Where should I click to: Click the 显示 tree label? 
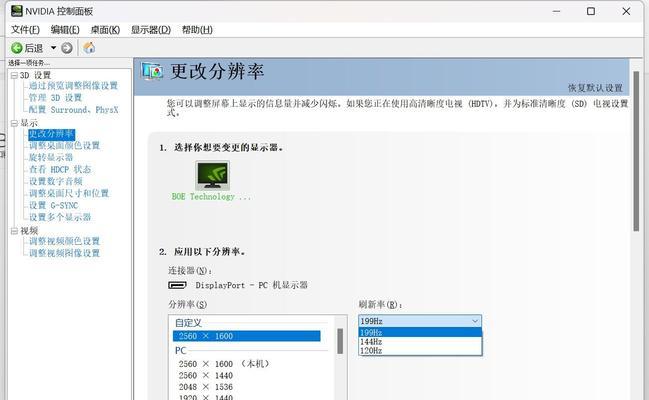29,123
